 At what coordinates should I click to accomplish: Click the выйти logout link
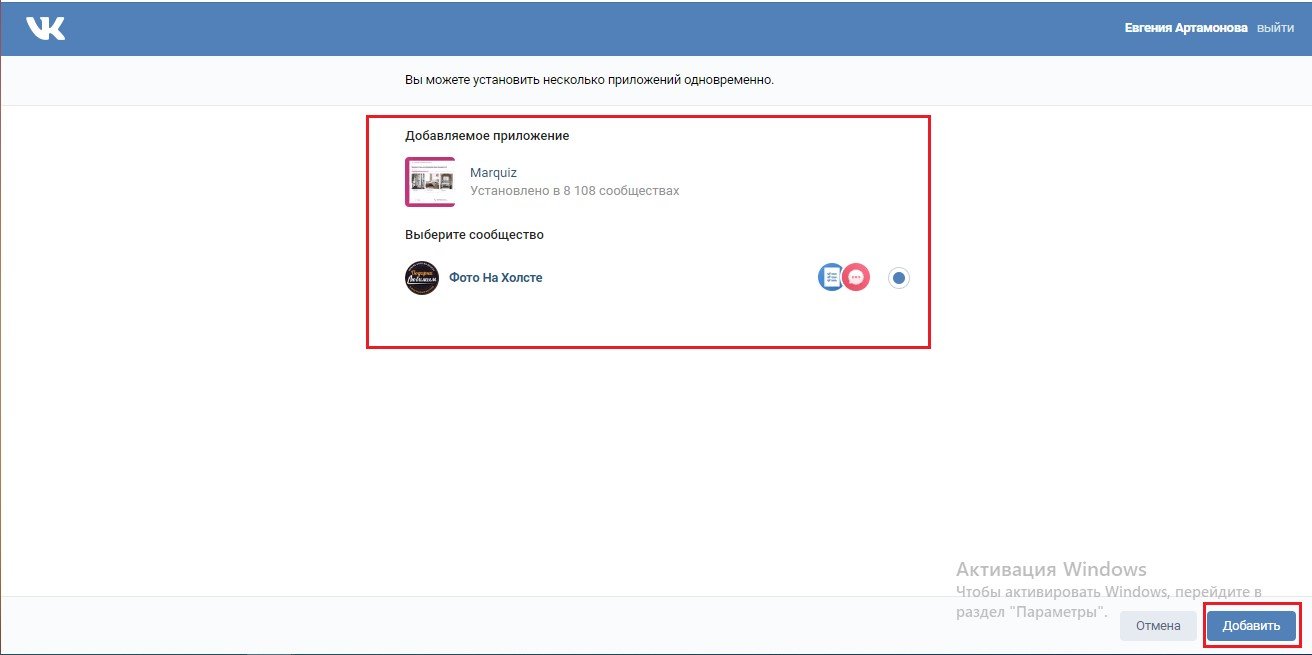click(x=1276, y=28)
